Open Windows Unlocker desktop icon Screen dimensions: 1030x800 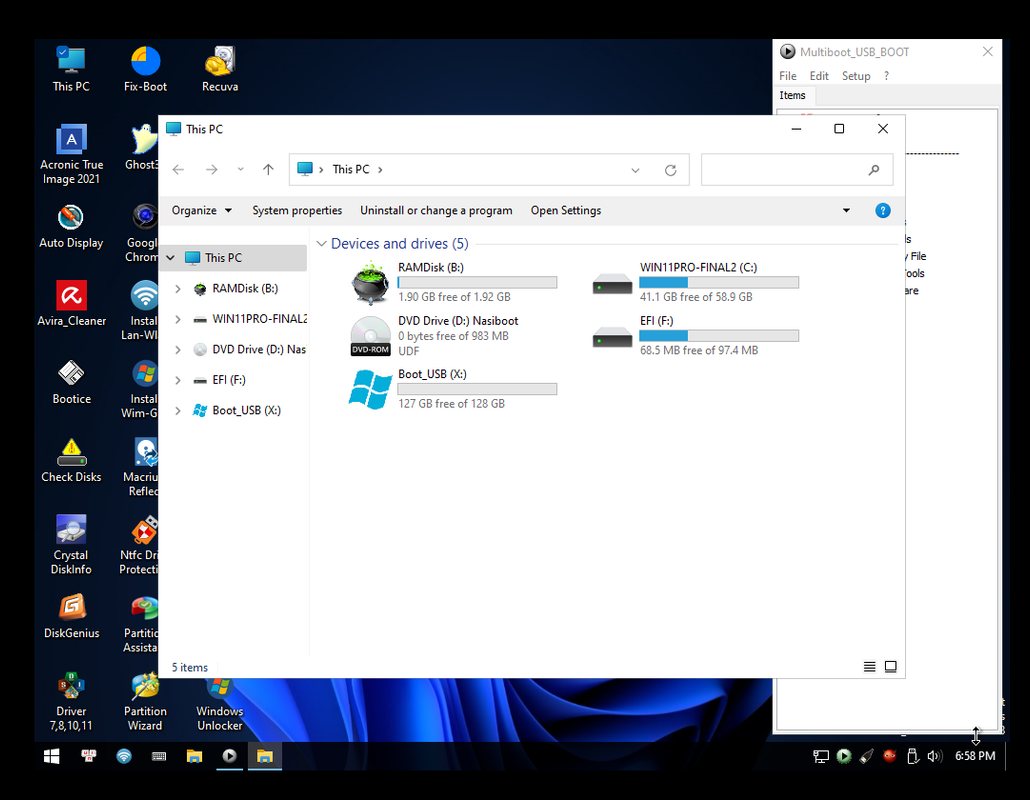pyautogui.click(x=219, y=706)
